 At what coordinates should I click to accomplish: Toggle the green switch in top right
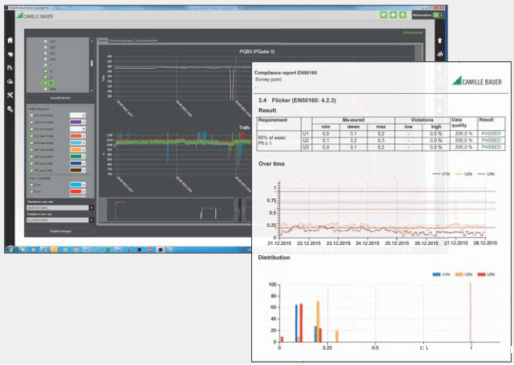pyautogui.click(x=438, y=15)
